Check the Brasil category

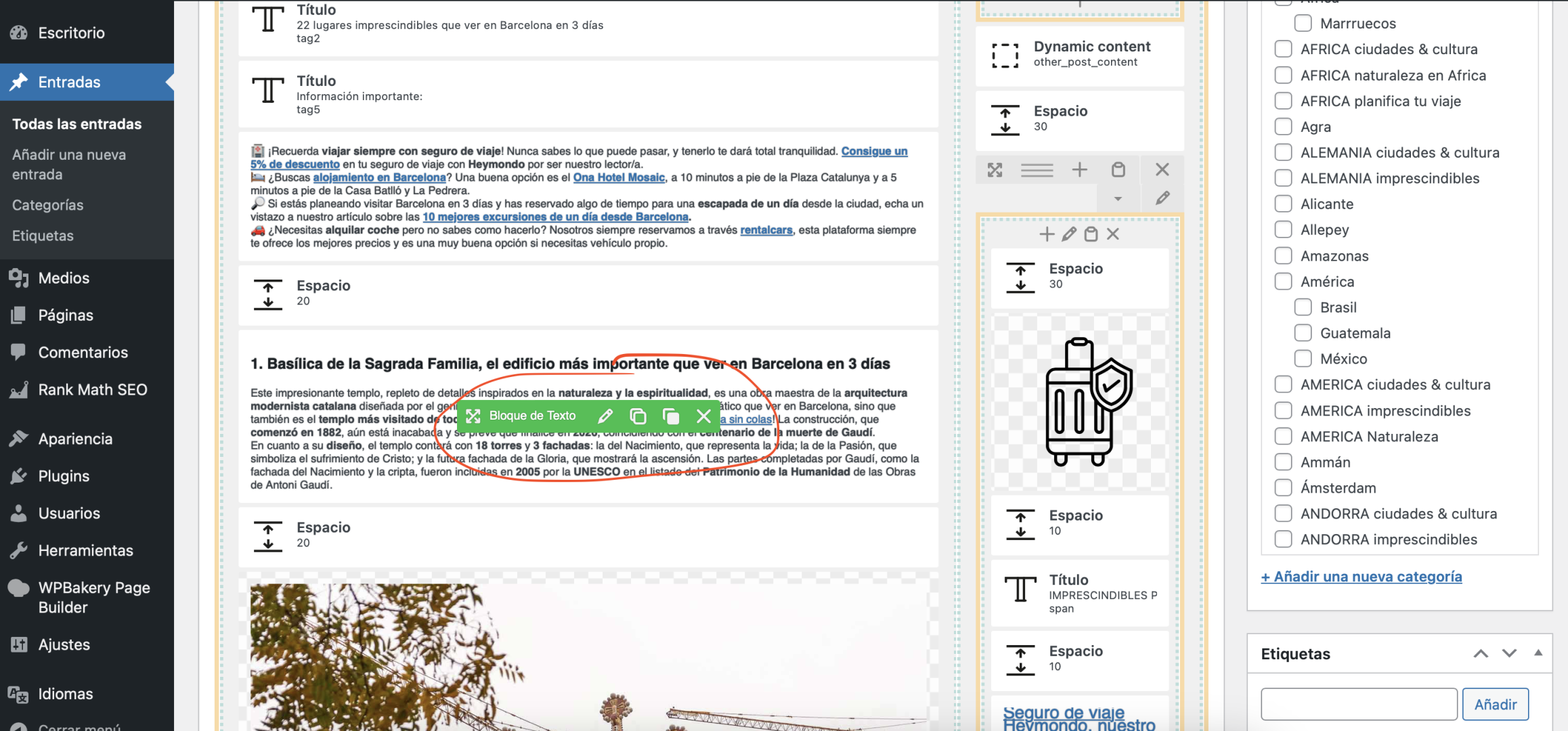(x=1303, y=307)
